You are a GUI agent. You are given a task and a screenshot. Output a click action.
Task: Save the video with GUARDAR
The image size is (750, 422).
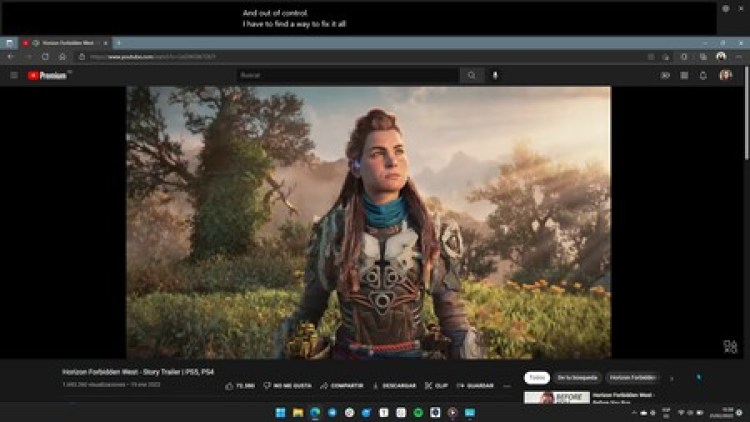(475, 386)
